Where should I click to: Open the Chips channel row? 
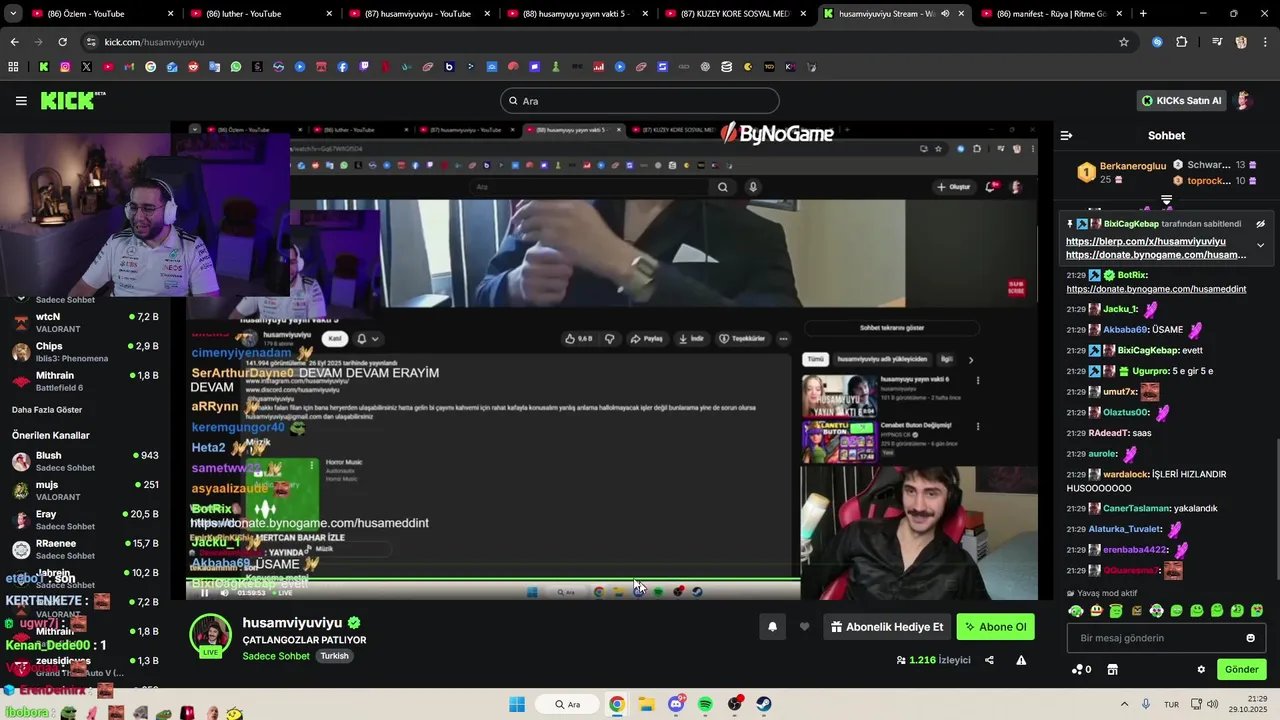tap(85, 352)
